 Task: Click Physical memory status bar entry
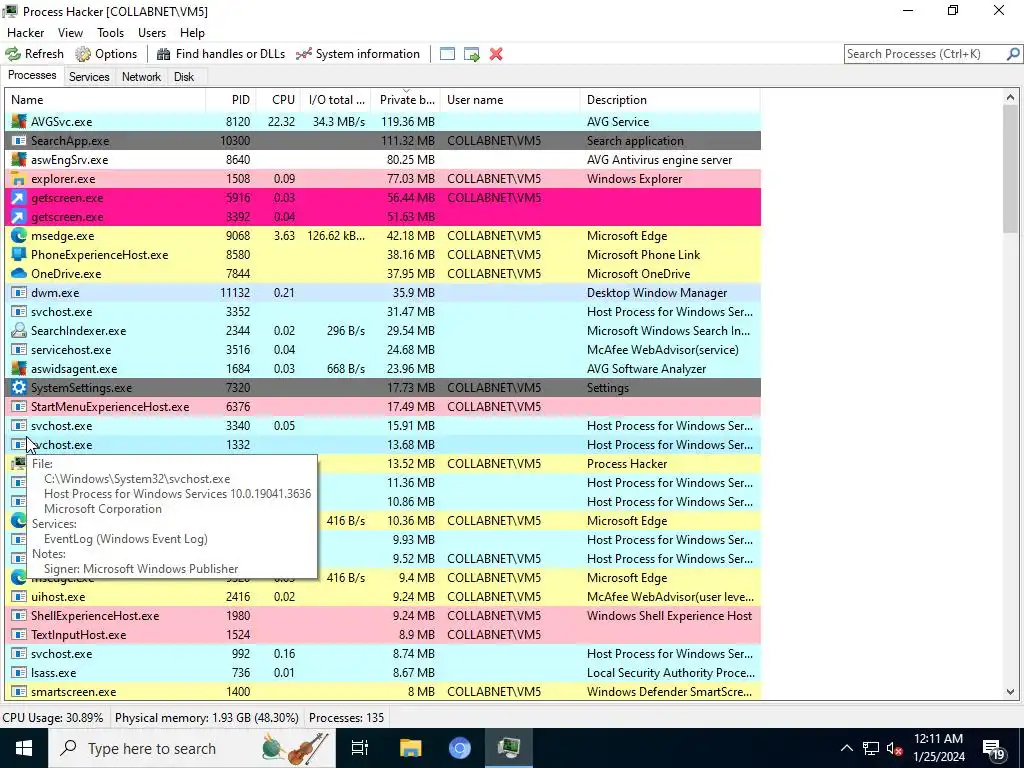point(206,718)
